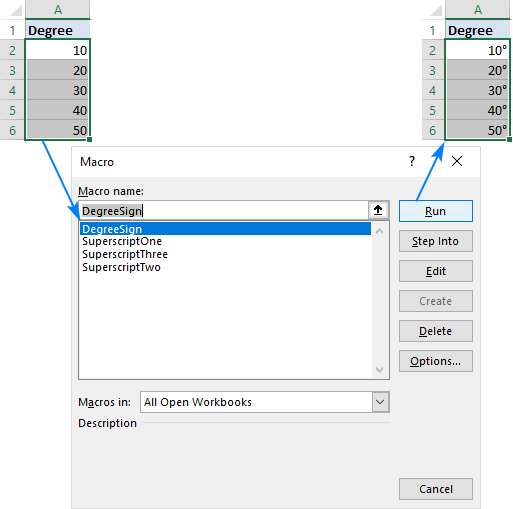513x509 pixels.
Task: Select the 30° cell in right sheet
Action: pyautogui.click(x=478, y=90)
